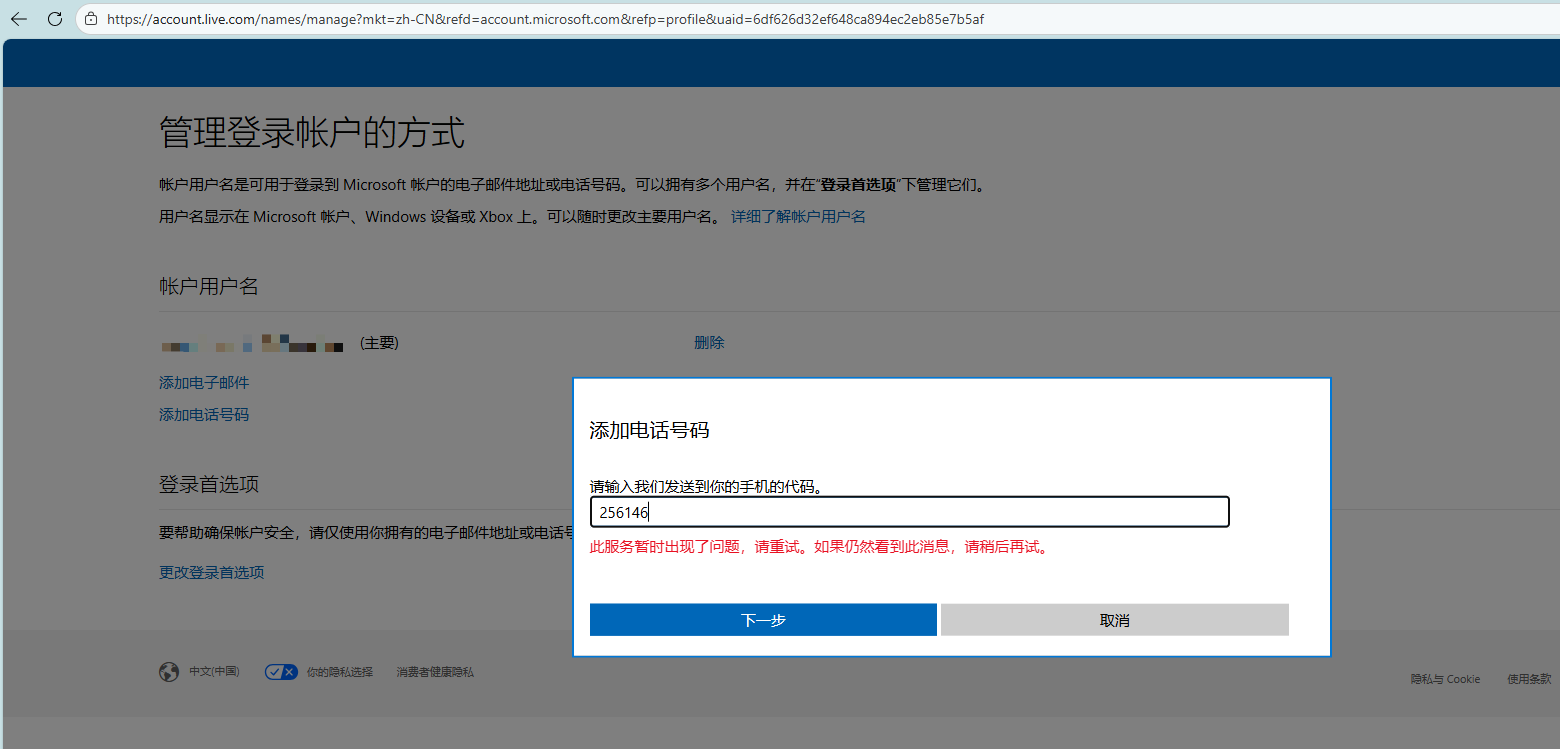Click the privacy choices check-and-cross icon
Image resolution: width=1560 pixels, height=749 pixels.
281,672
